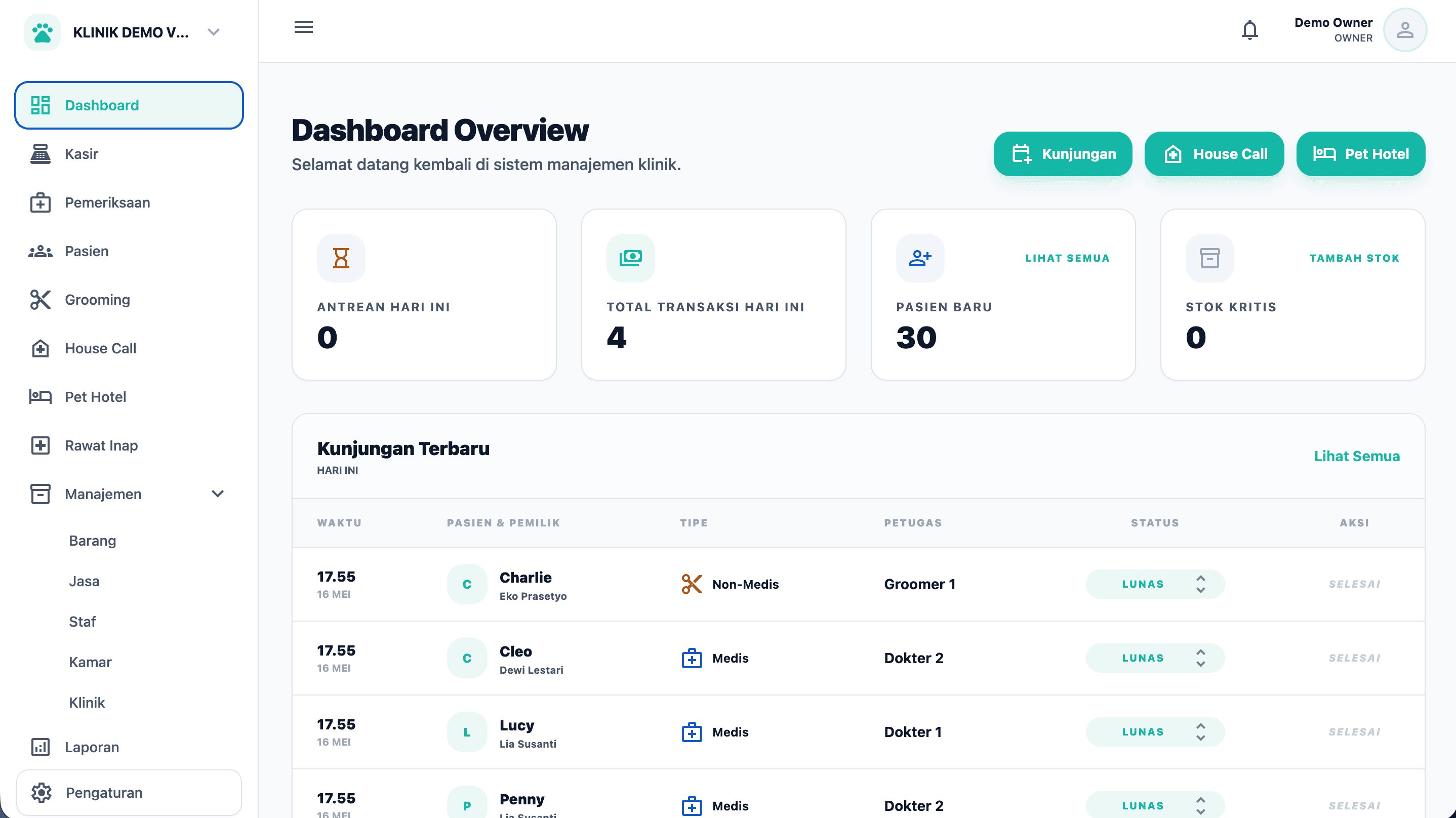Click the Pasien group icon
Screen dimensions: 1456x818
40,251
